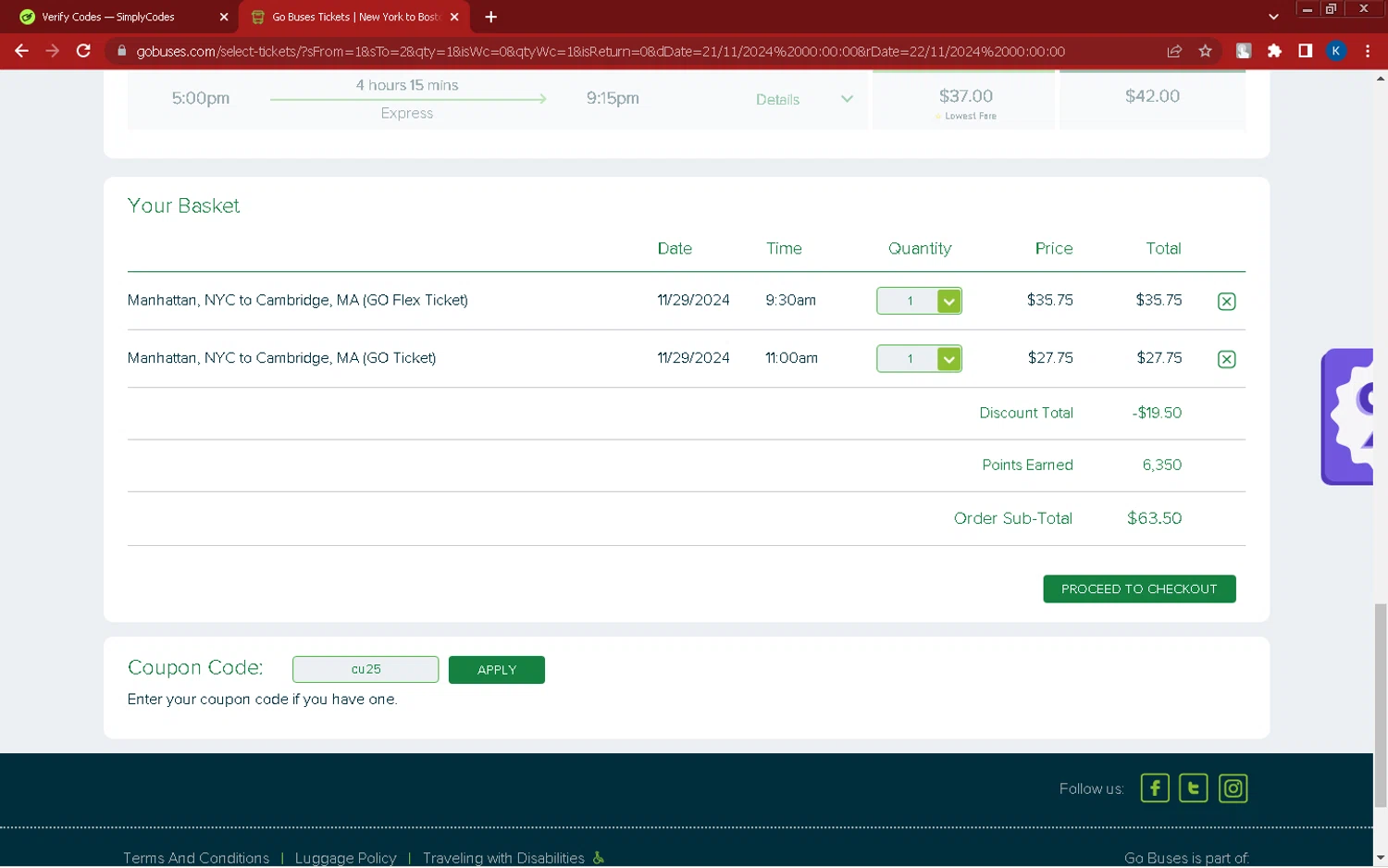1388x868 pixels.
Task: View site information lock icon
Action: coord(121,51)
